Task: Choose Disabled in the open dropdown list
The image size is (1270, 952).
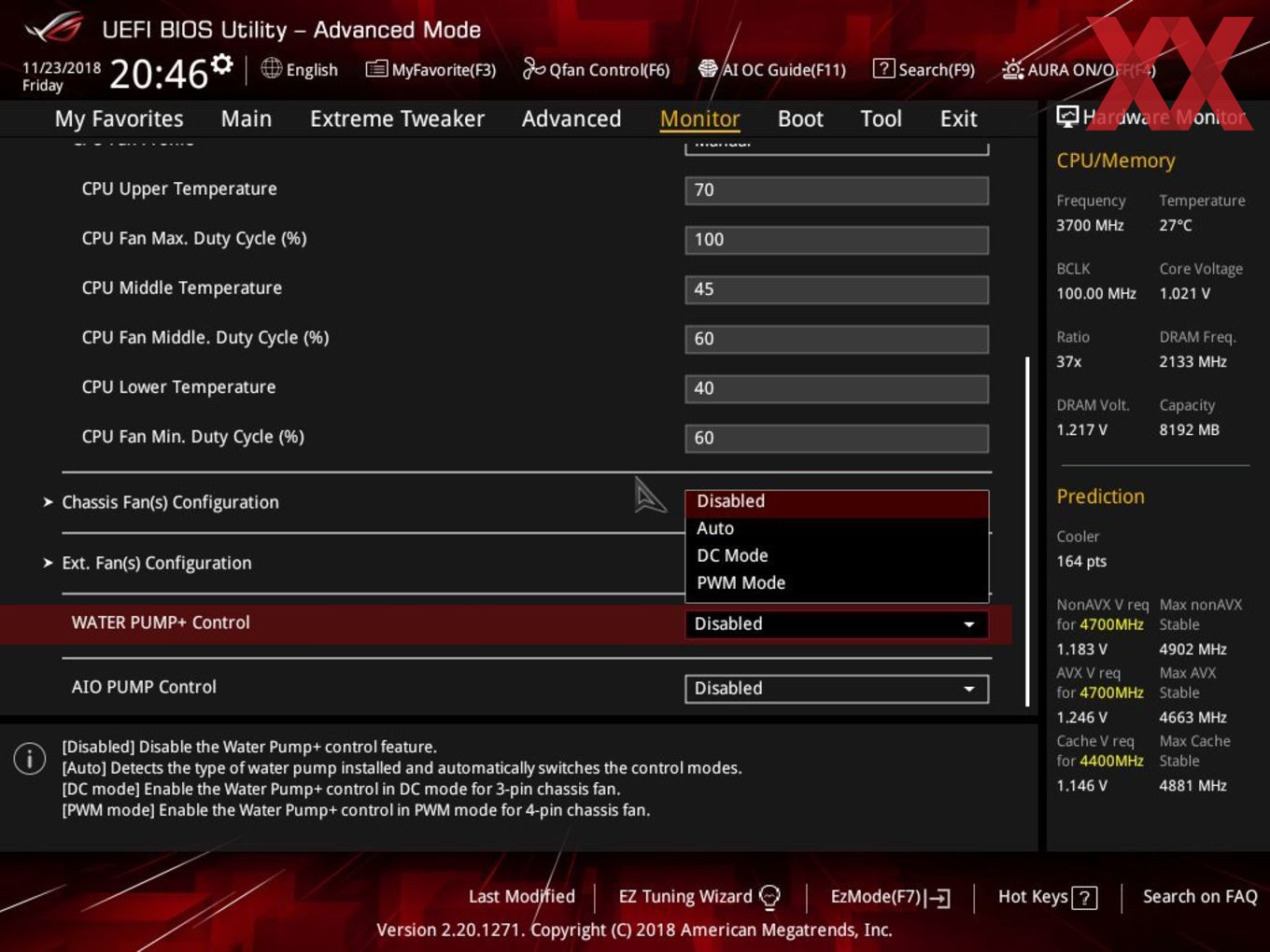Action: (837, 502)
